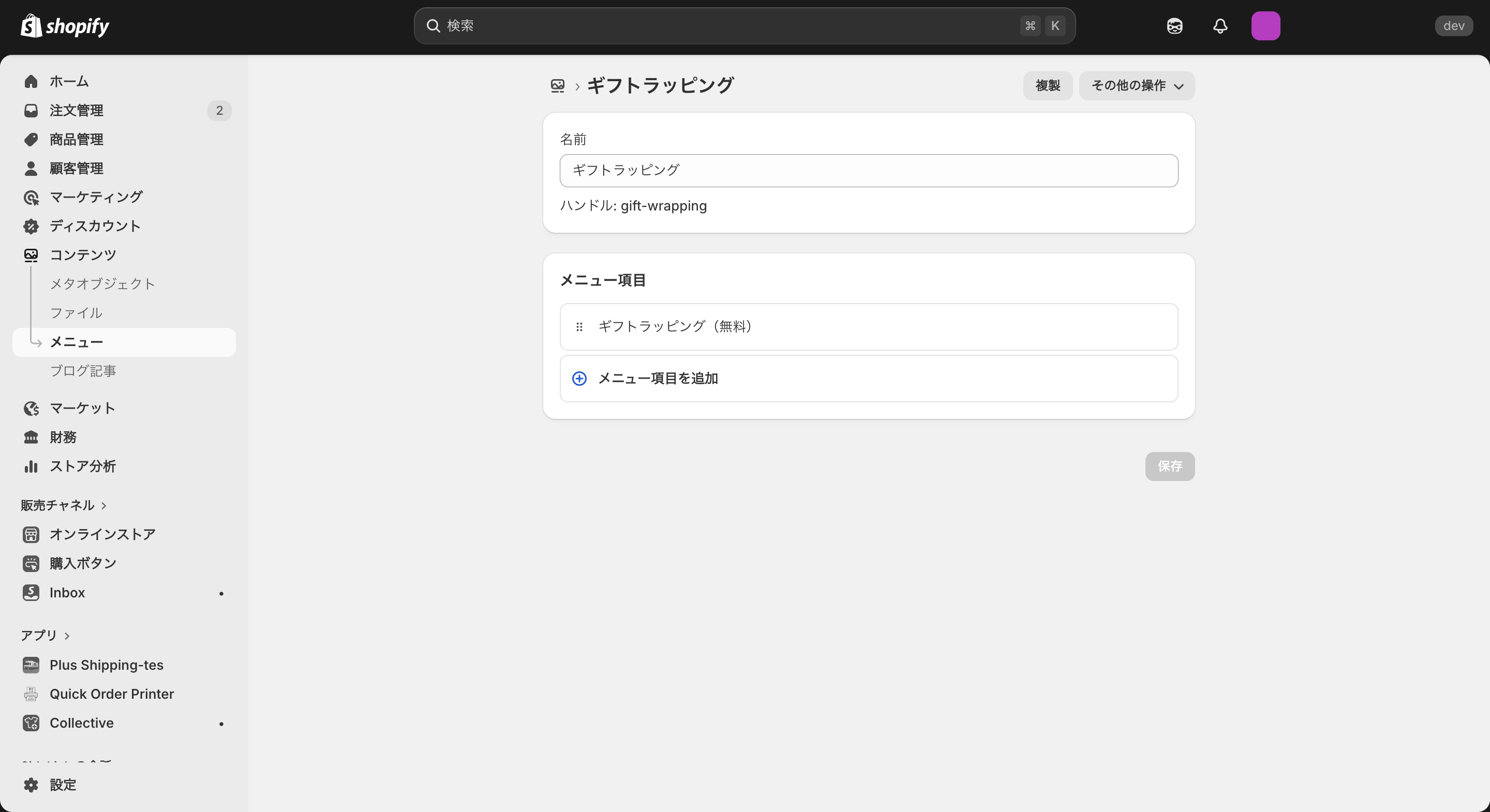Viewport: 1490px width, 812px height.
Task: Click the メニュー項目 heading
Action: 603,280
